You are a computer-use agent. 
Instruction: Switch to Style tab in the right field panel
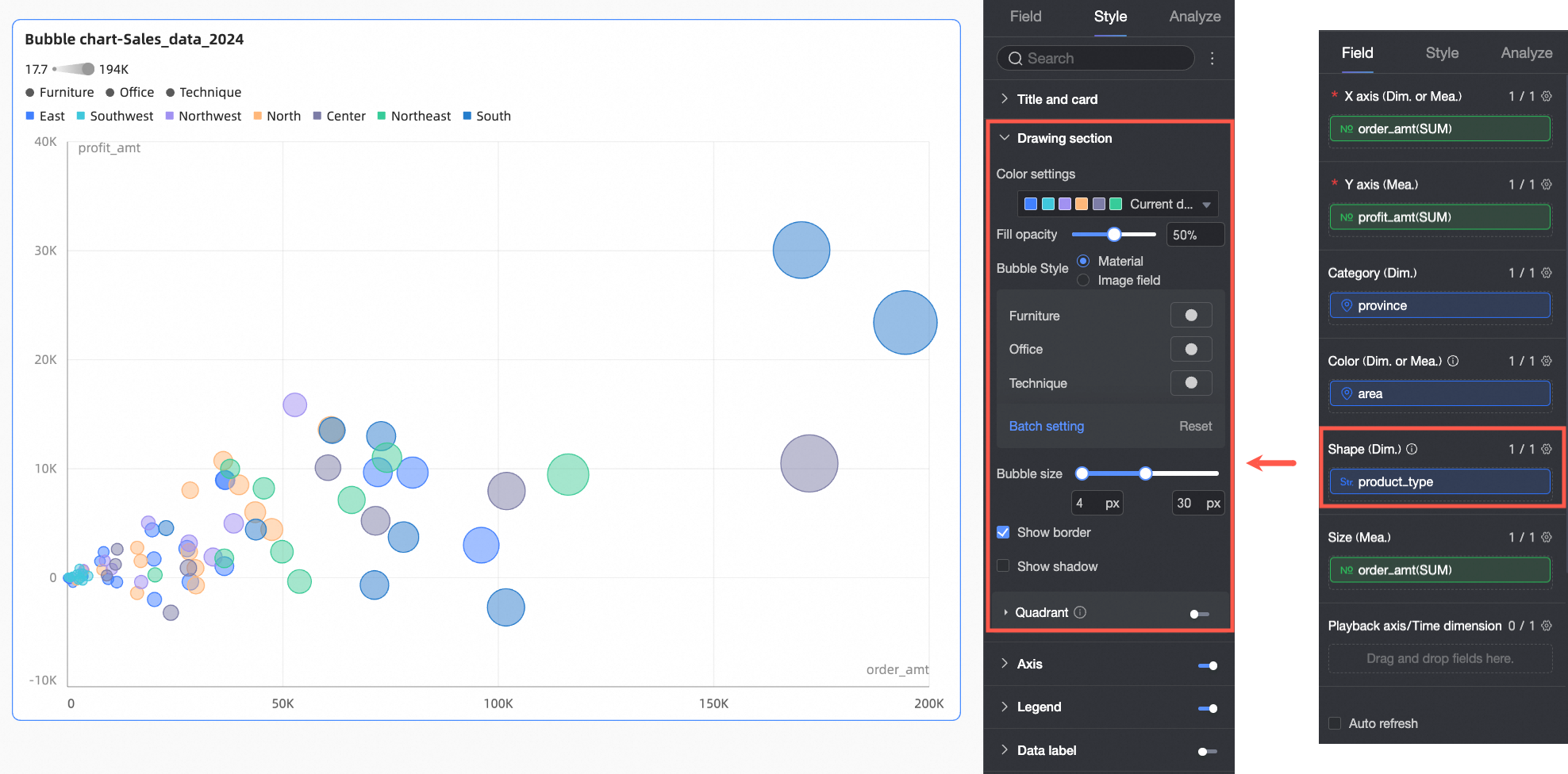coord(1442,53)
